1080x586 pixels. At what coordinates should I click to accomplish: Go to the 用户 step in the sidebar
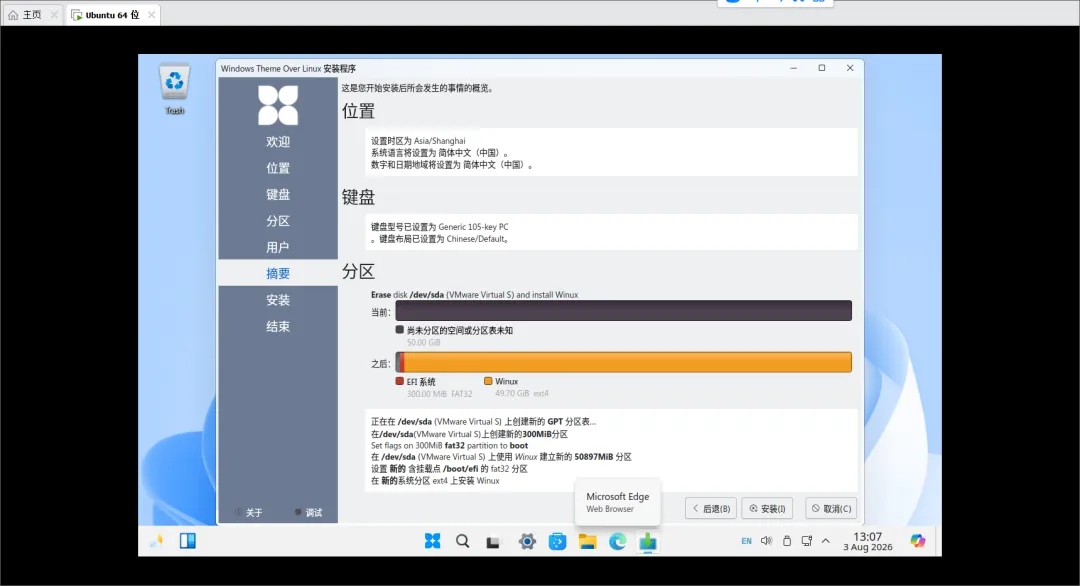pos(278,247)
